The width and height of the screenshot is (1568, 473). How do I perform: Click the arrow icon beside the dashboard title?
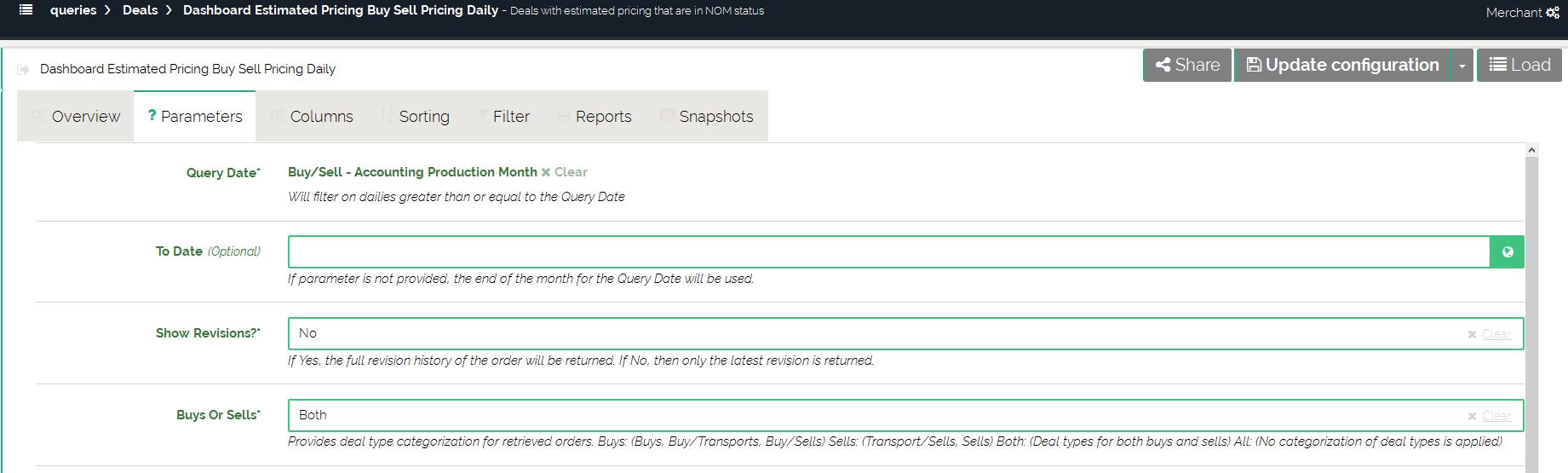click(x=24, y=69)
